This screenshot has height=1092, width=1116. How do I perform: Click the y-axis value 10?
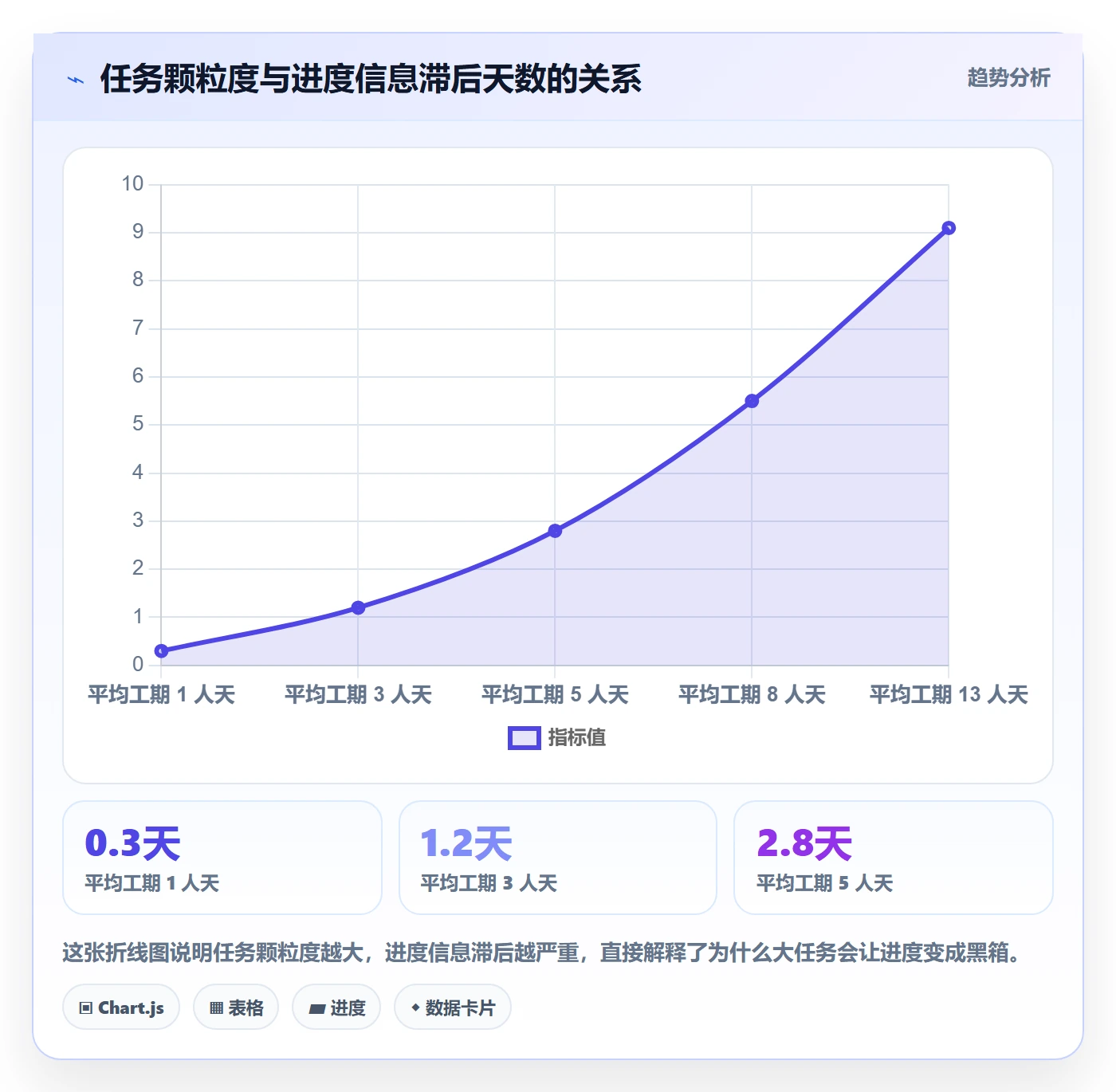[132, 184]
